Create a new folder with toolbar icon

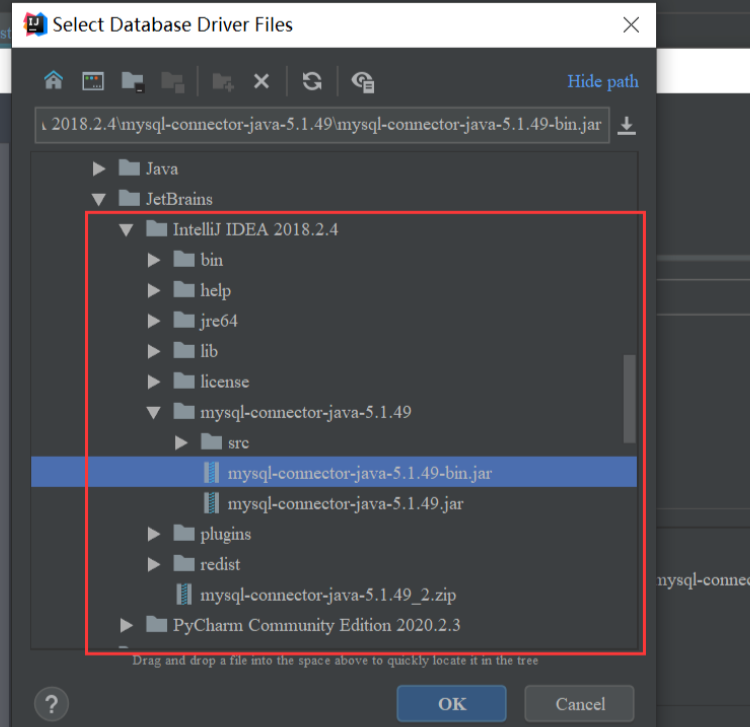click(x=223, y=81)
